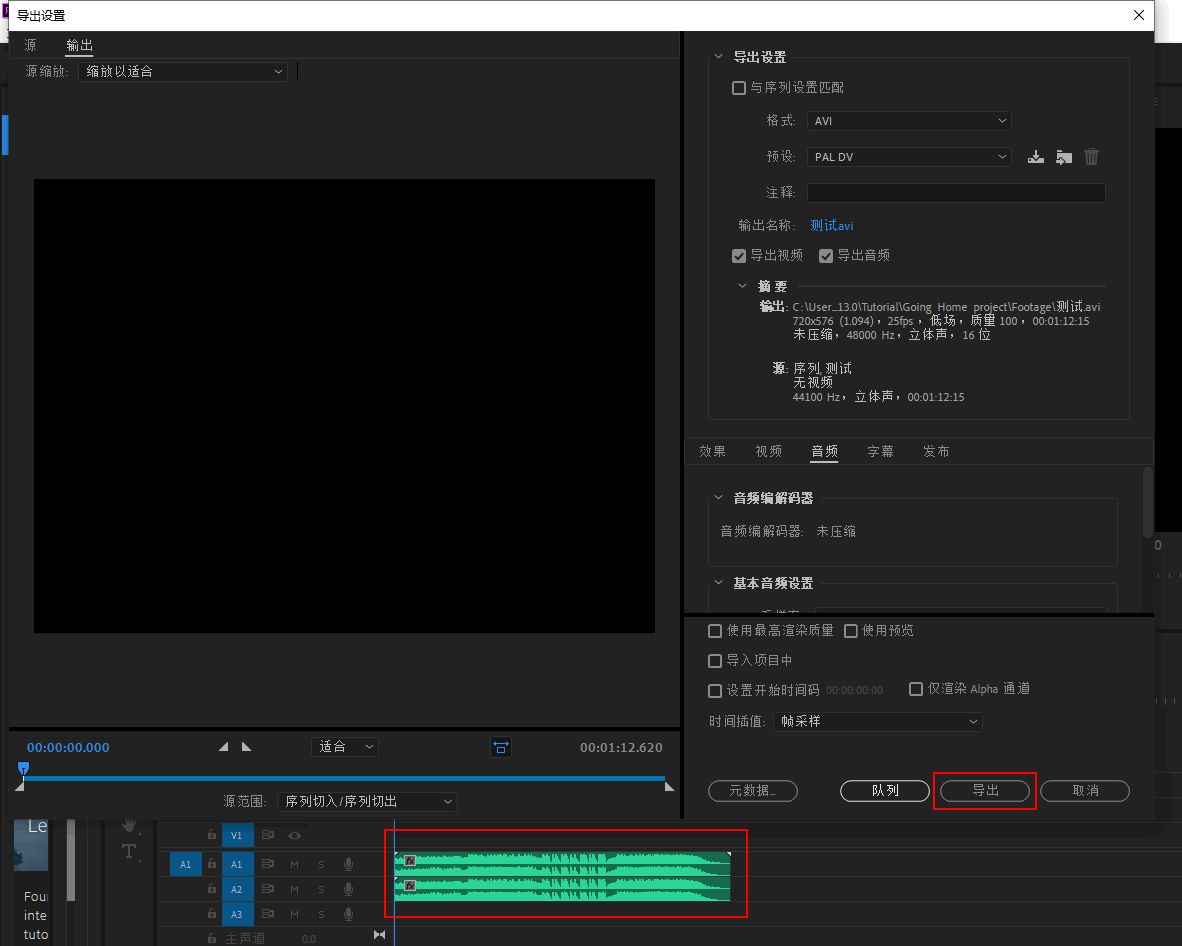Switch to the Captions tab
This screenshot has height=946, width=1182.
tap(880, 452)
